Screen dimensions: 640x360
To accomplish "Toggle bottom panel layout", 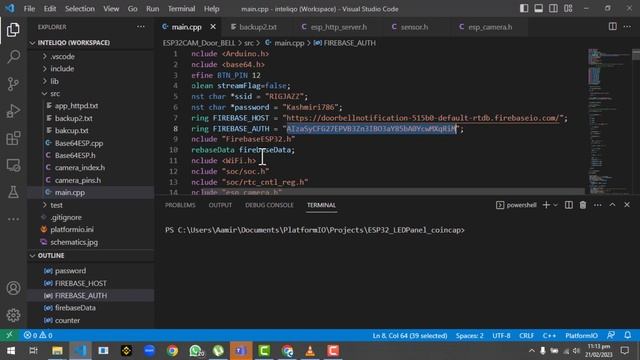I will point(539,9).
